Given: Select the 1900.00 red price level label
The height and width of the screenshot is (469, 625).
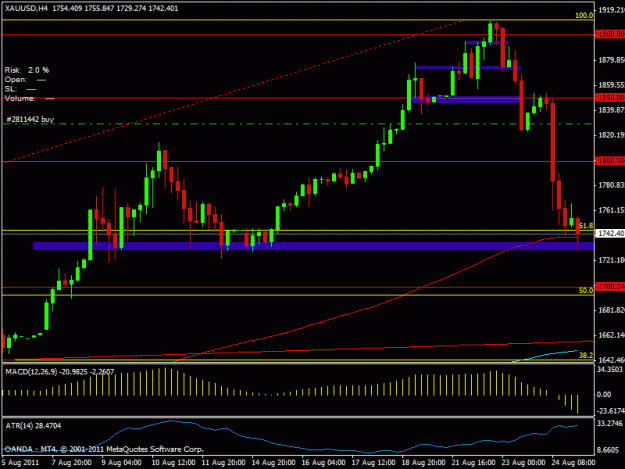Looking at the screenshot, I should pyautogui.click(x=610, y=35).
